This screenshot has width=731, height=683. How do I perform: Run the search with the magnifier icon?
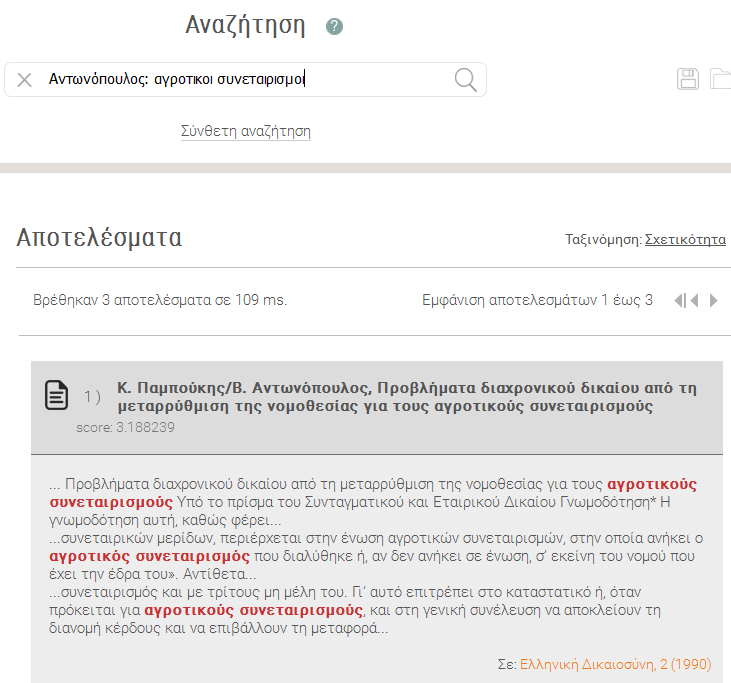tap(465, 80)
